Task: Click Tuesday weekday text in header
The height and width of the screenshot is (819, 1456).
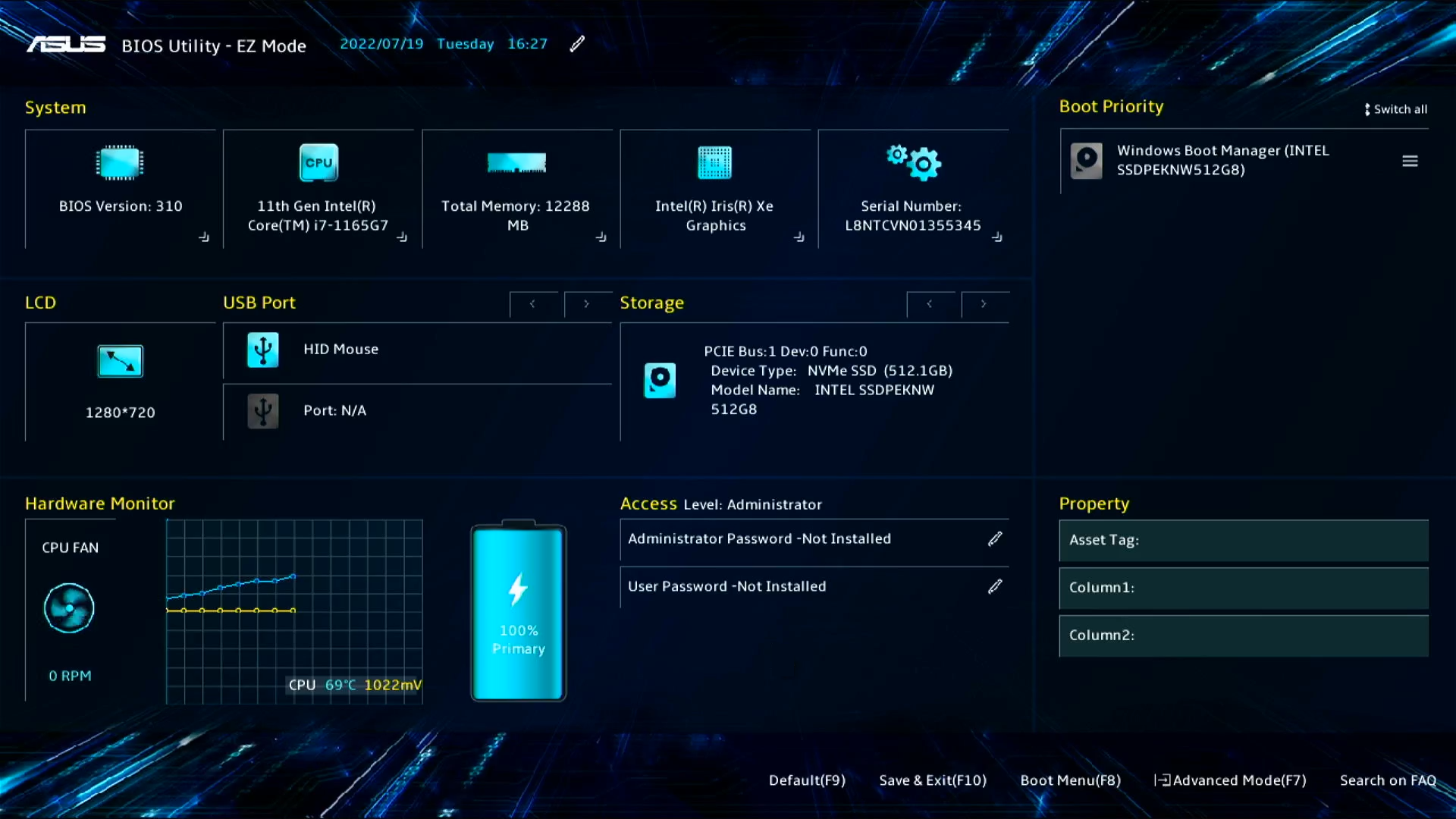Action: pos(465,44)
